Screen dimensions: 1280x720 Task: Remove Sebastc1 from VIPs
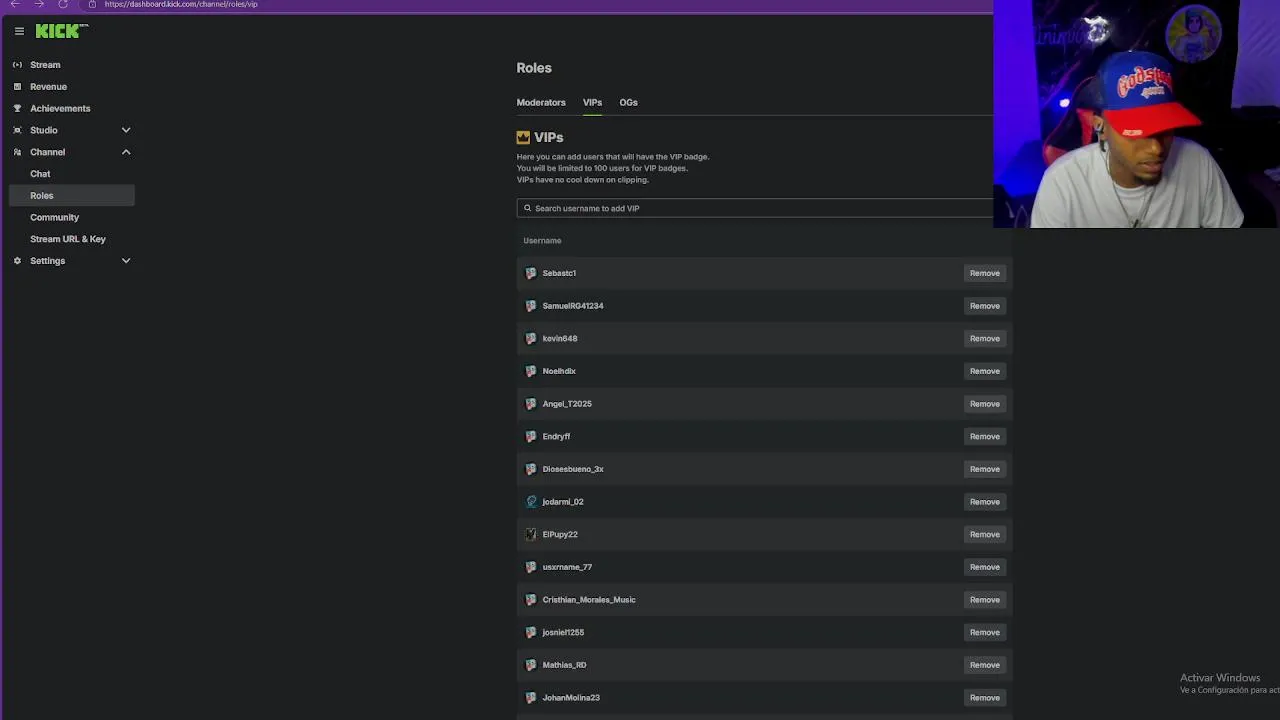coord(984,273)
